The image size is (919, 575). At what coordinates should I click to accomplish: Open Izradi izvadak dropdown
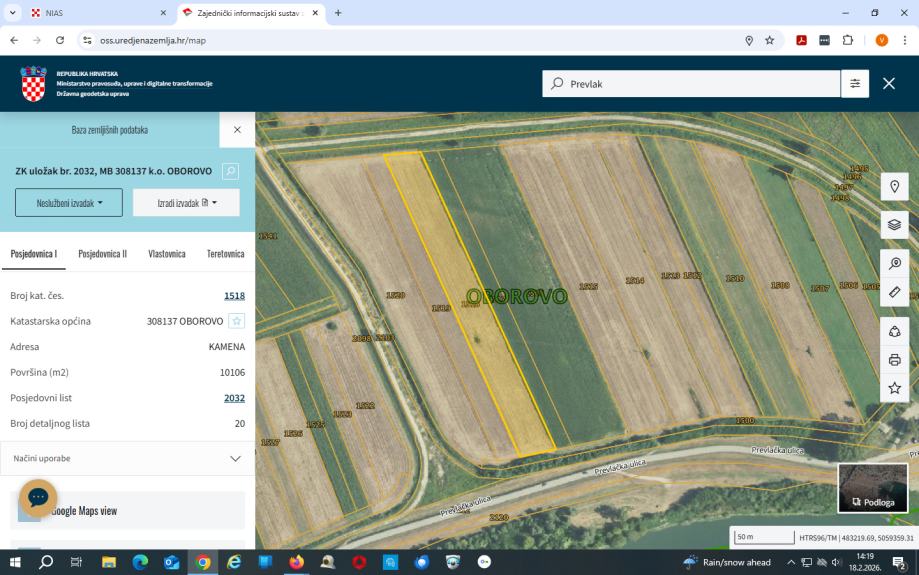click(186, 203)
